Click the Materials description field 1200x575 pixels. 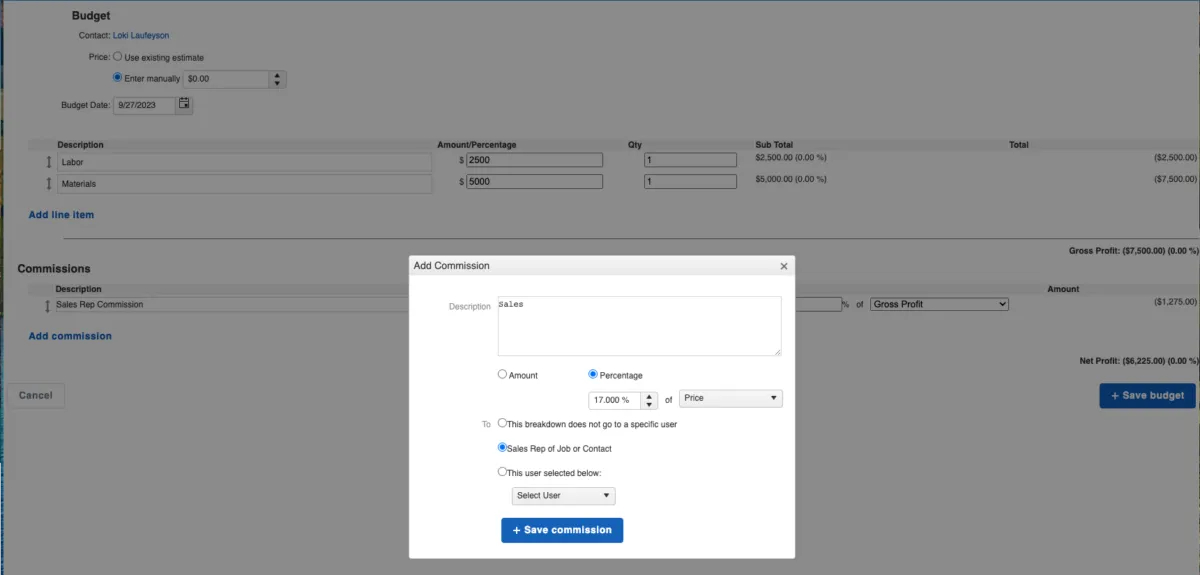[244, 184]
